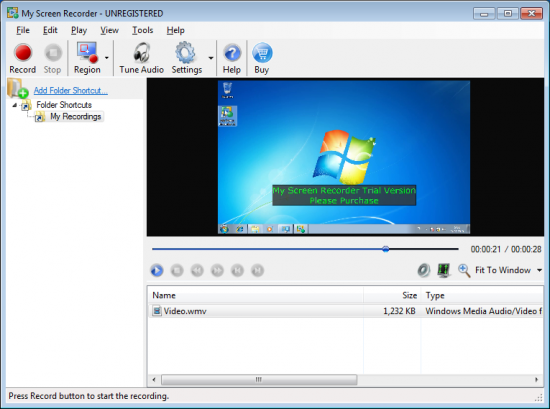Click the fast forward playback button
This screenshot has width=550, height=409.
tap(217, 270)
